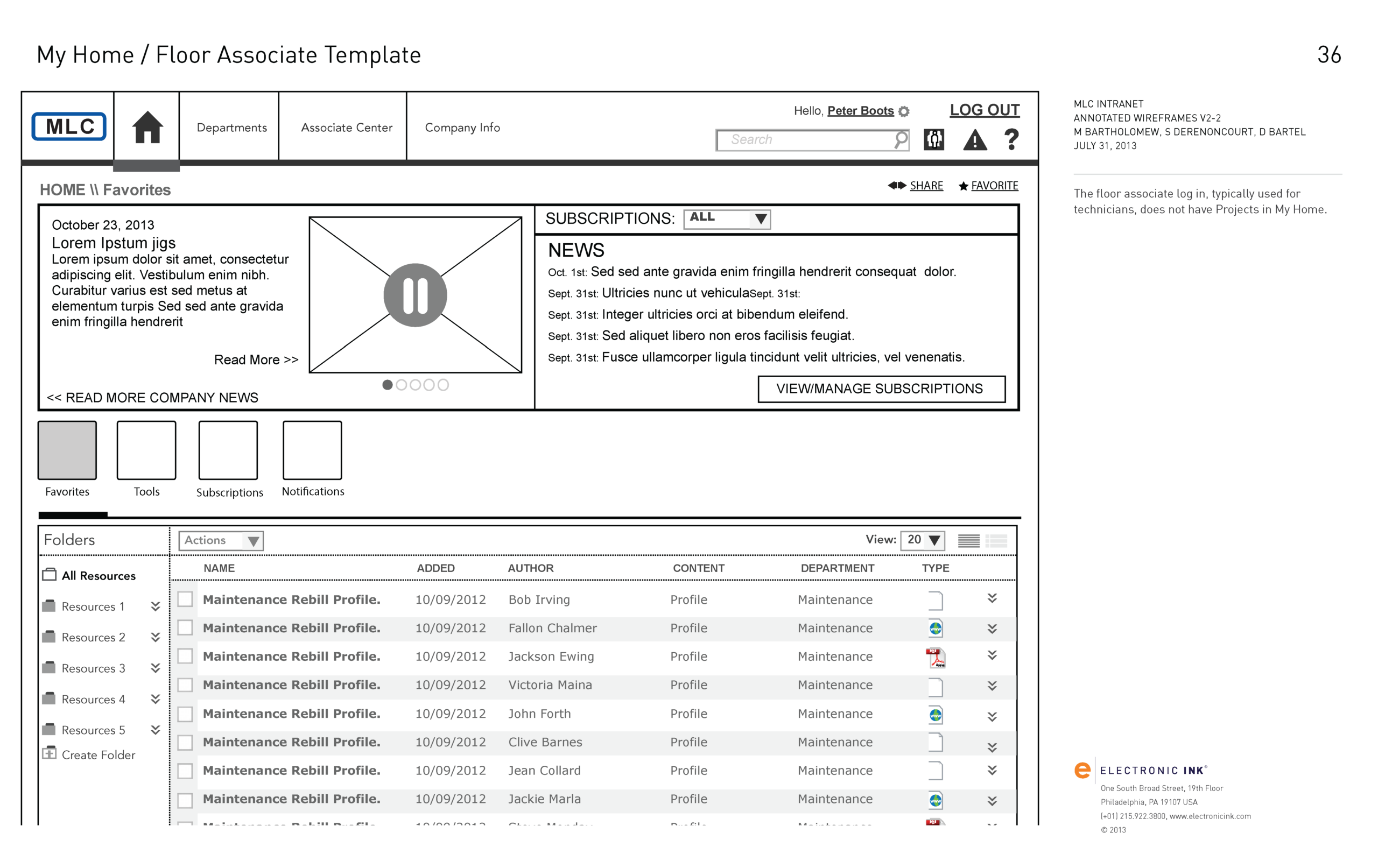Open the people directory icon beside search
Image resolution: width=1378 pixels, height=868 pixels.
pyautogui.click(x=933, y=139)
